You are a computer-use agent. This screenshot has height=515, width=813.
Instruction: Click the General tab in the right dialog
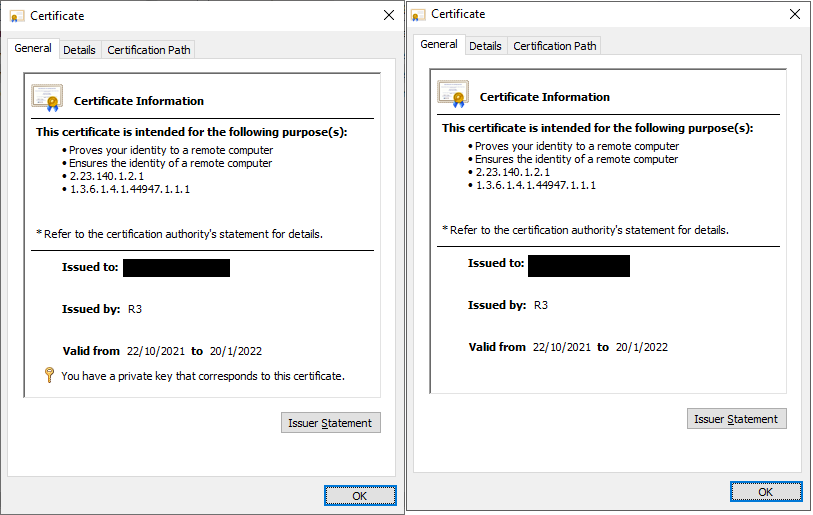pos(439,44)
